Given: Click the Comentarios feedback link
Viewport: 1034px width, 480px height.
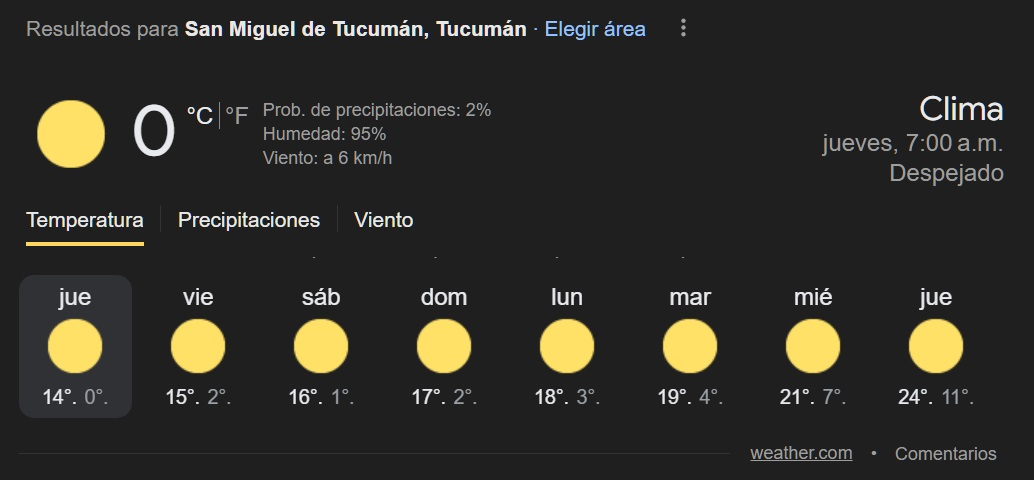Looking at the screenshot, I should [945, 453].
